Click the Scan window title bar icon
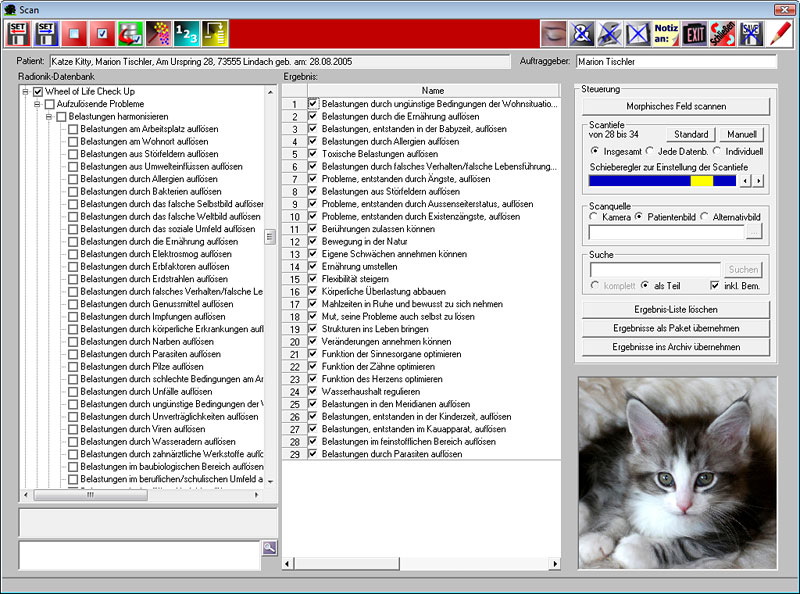 [10, 10]
